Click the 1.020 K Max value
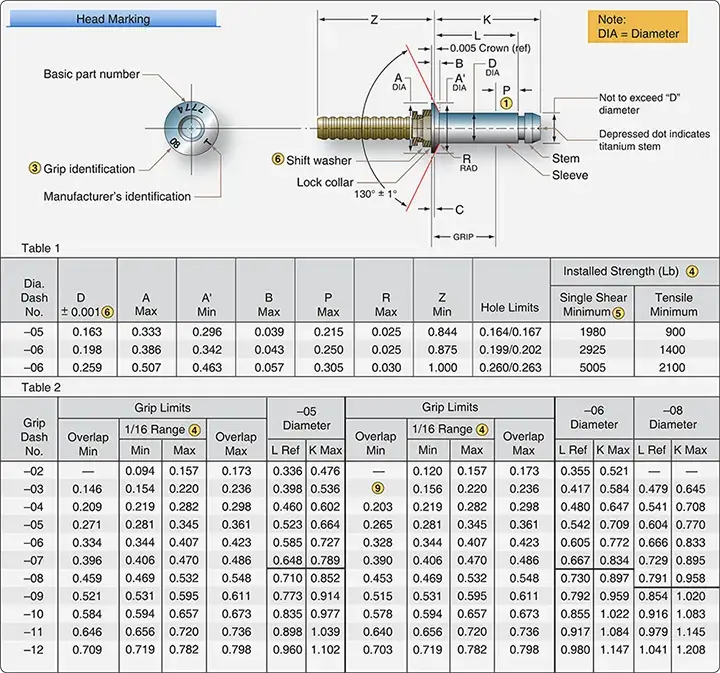The height and width of the screenshot is (673, 720). (691, 596)
